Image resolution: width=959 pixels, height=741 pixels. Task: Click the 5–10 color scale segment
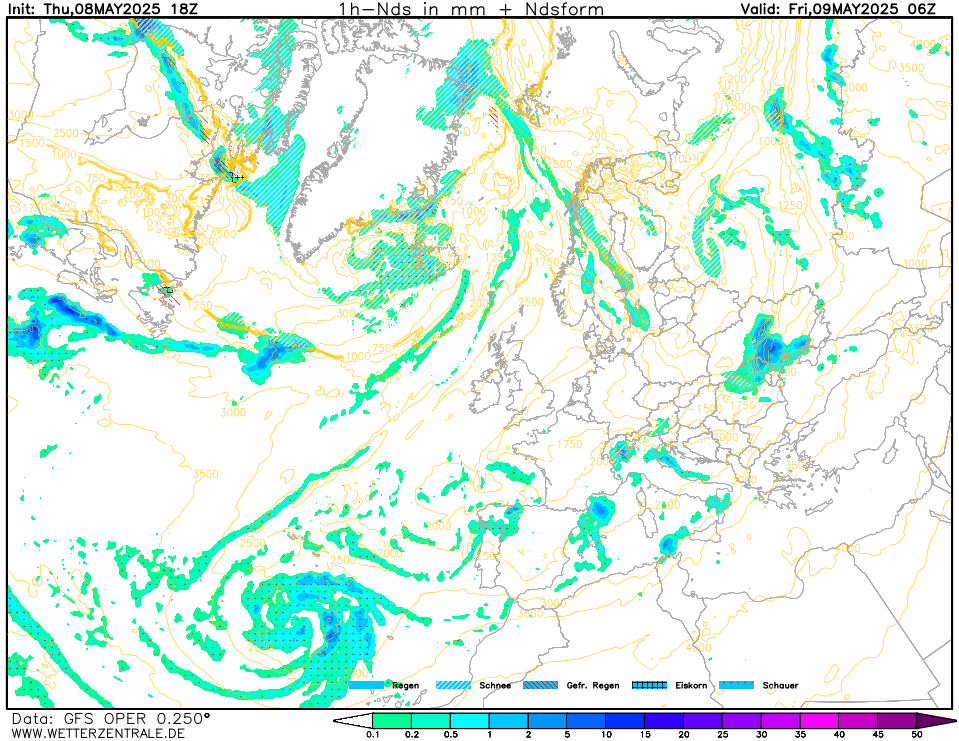(x=587, y=721)
